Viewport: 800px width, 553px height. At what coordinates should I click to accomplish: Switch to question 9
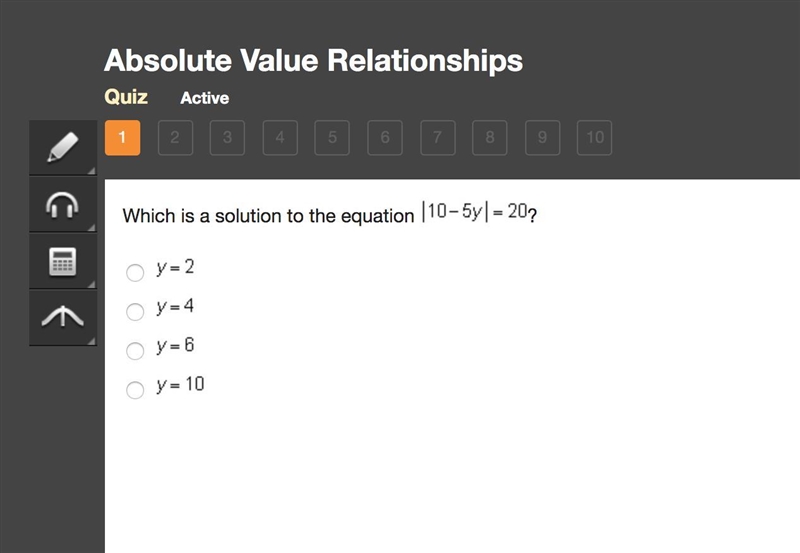point(542,138)
